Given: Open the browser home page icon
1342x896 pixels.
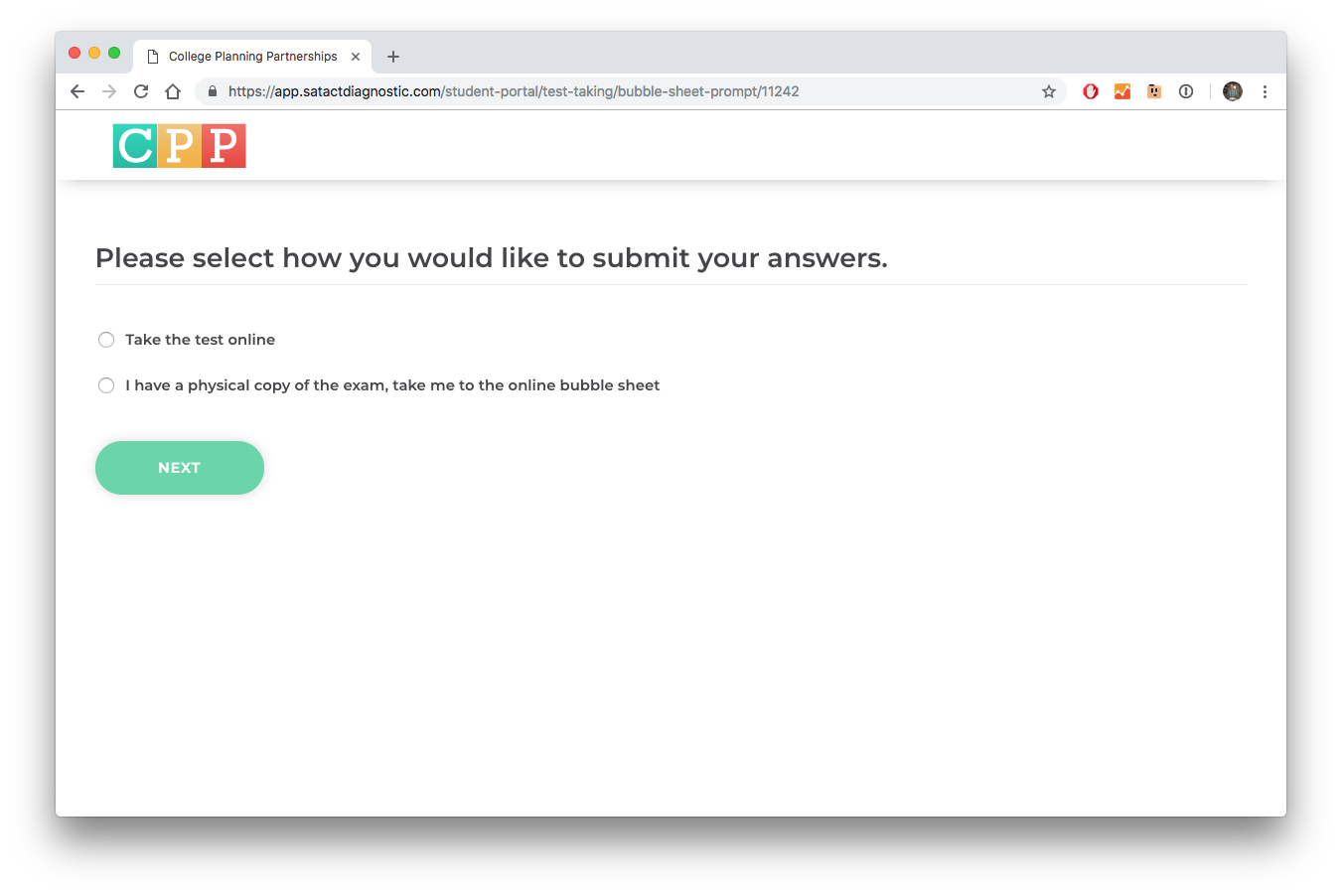Looking at the screenshot, I should coord(173,91).
